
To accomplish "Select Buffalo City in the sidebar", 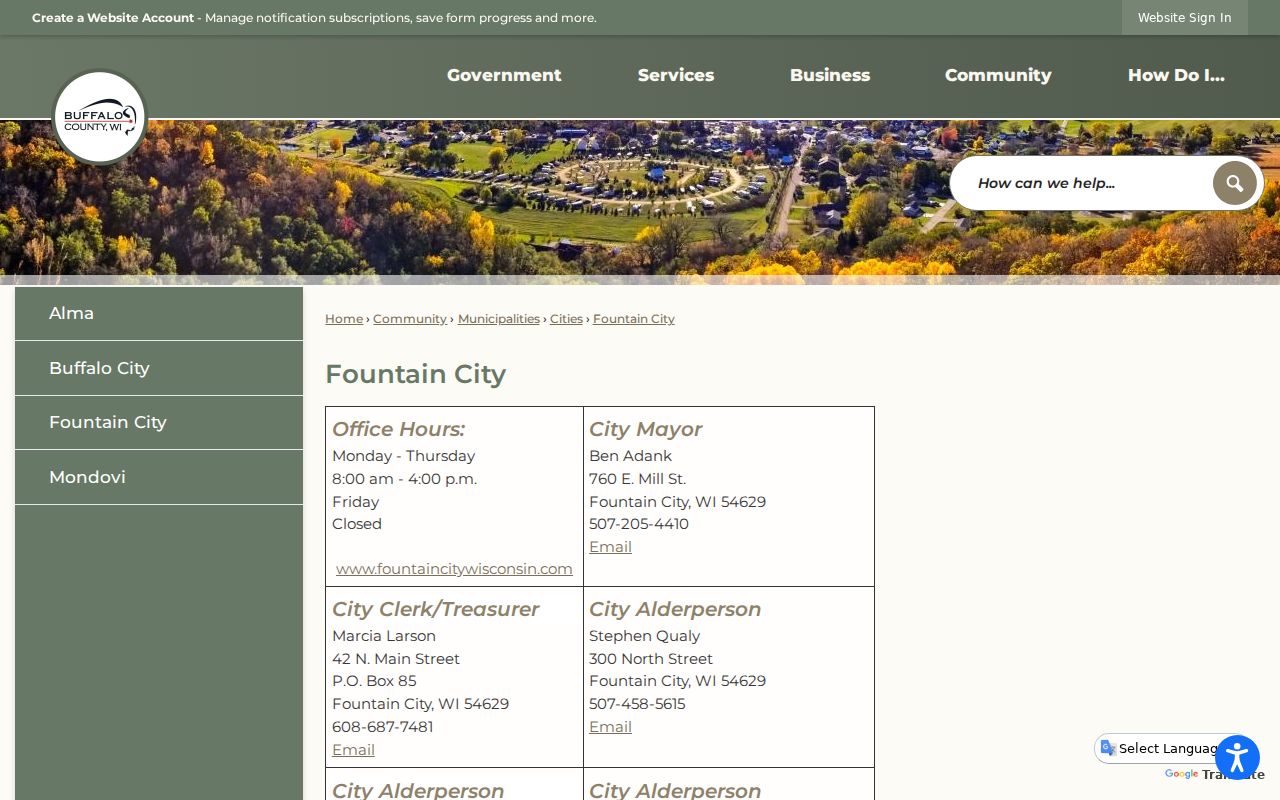I will point(159,368).
